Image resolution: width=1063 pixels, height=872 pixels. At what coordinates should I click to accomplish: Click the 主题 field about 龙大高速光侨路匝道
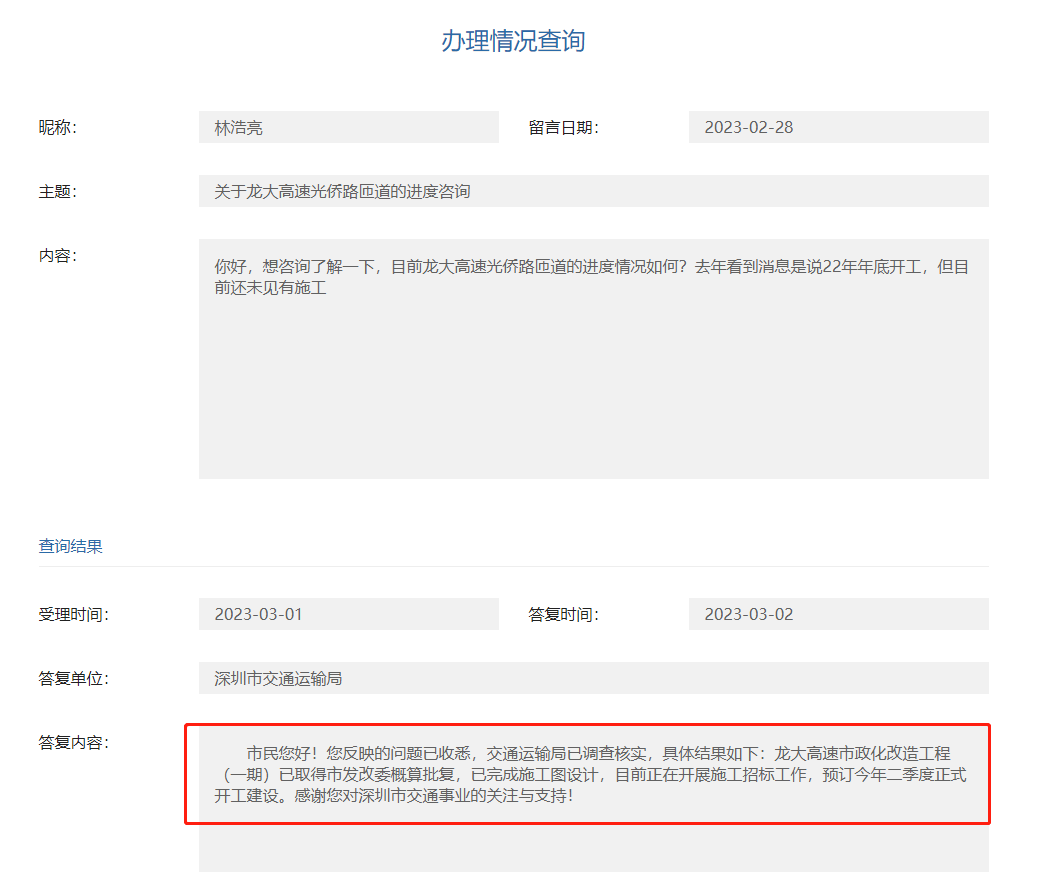(593, 191)
